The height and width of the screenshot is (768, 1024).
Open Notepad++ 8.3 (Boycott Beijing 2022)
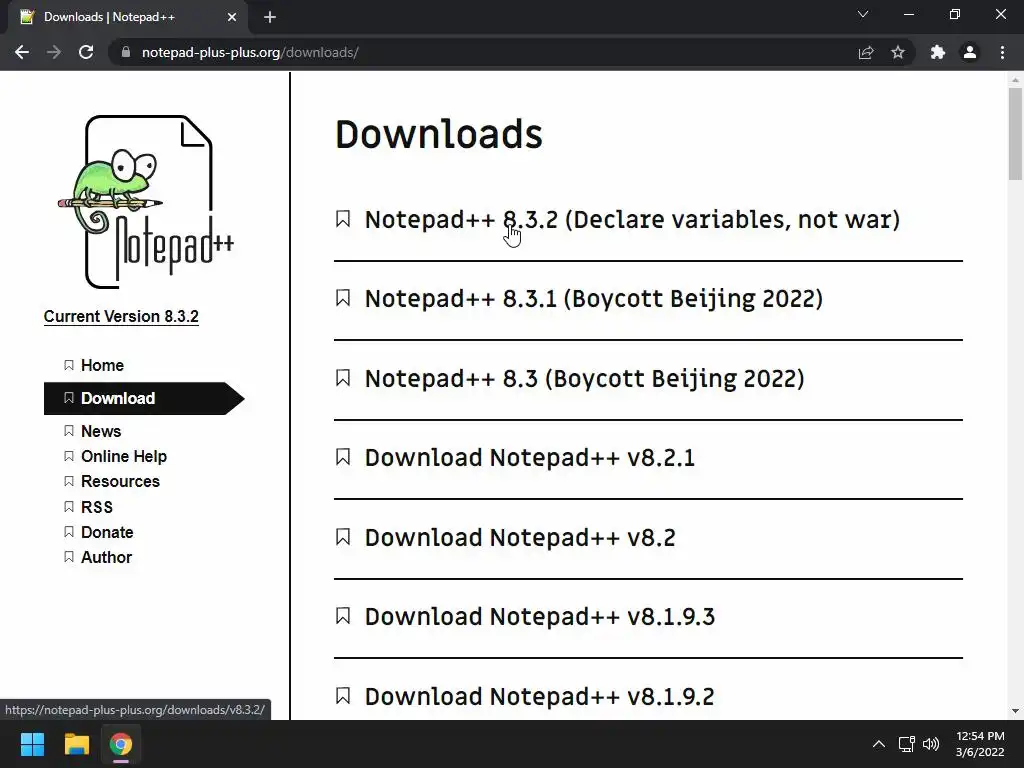[x=584, y=379]
